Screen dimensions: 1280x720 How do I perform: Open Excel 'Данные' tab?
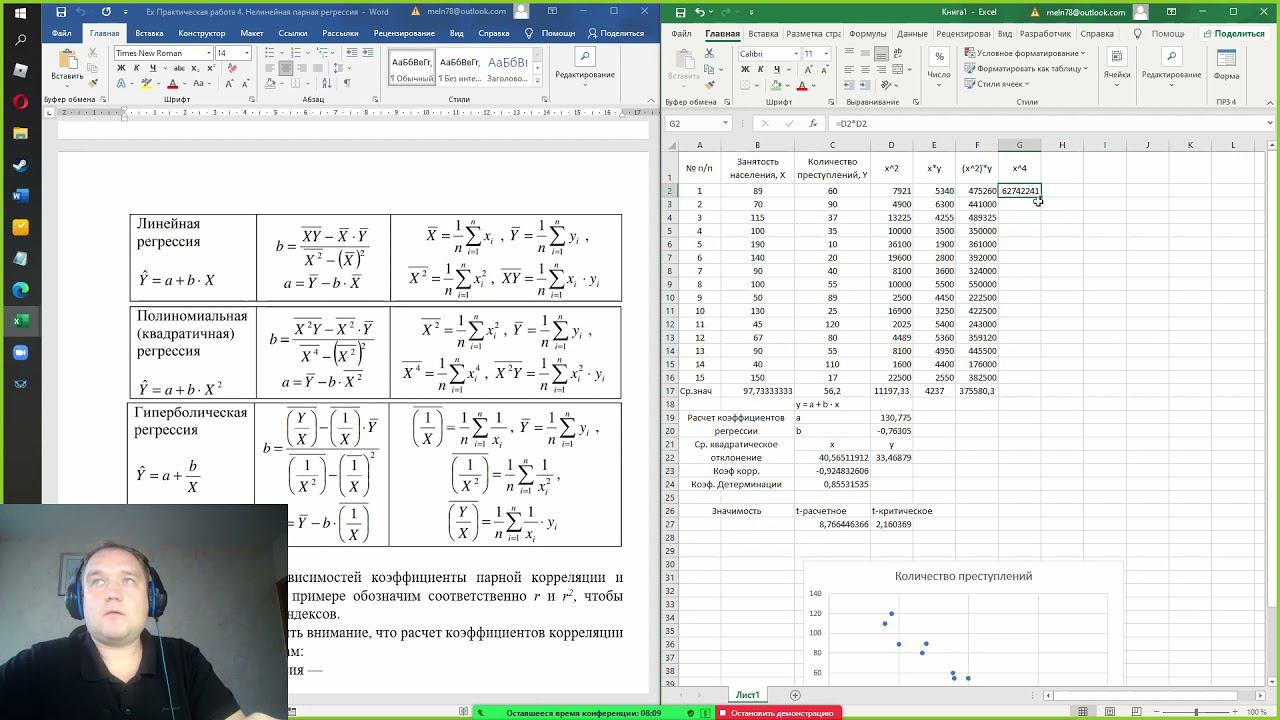click(911, 33)
